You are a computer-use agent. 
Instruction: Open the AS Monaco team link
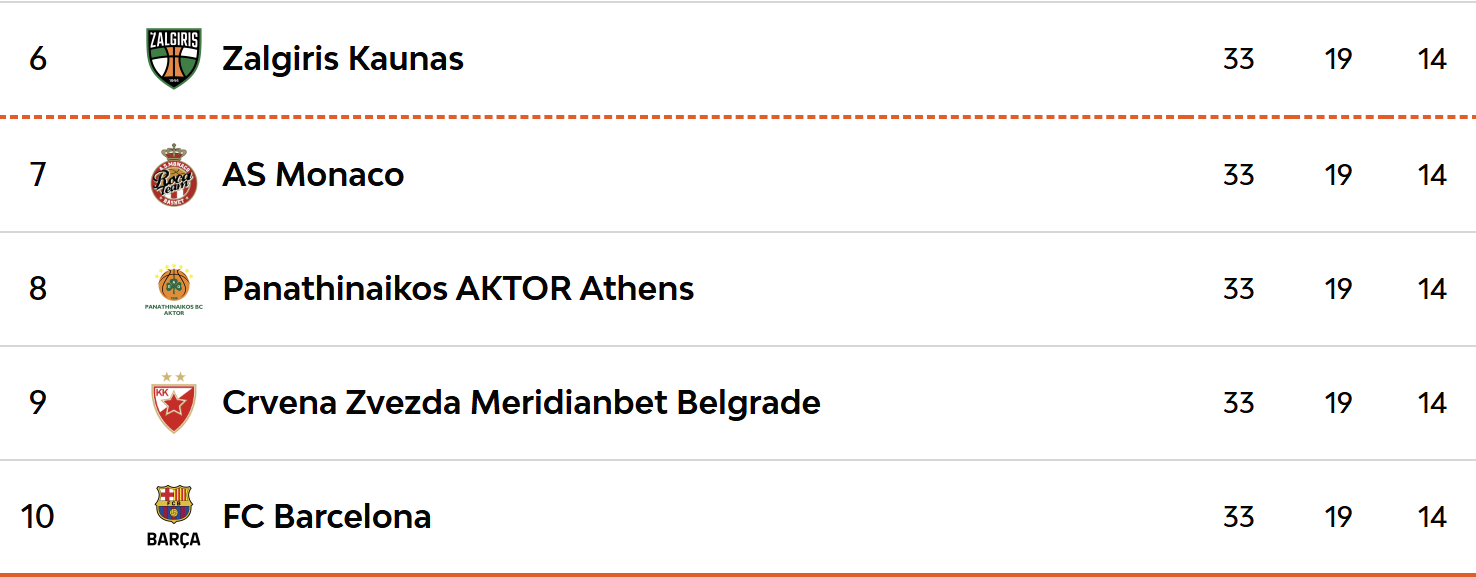[x=313, y=175]
